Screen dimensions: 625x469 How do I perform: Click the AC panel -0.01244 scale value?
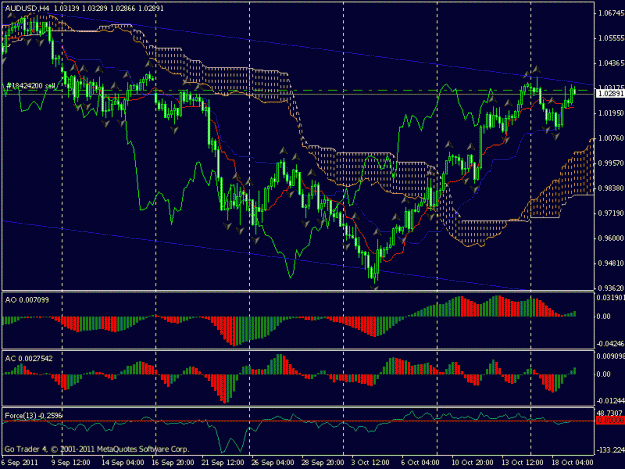tap(610, 401)
